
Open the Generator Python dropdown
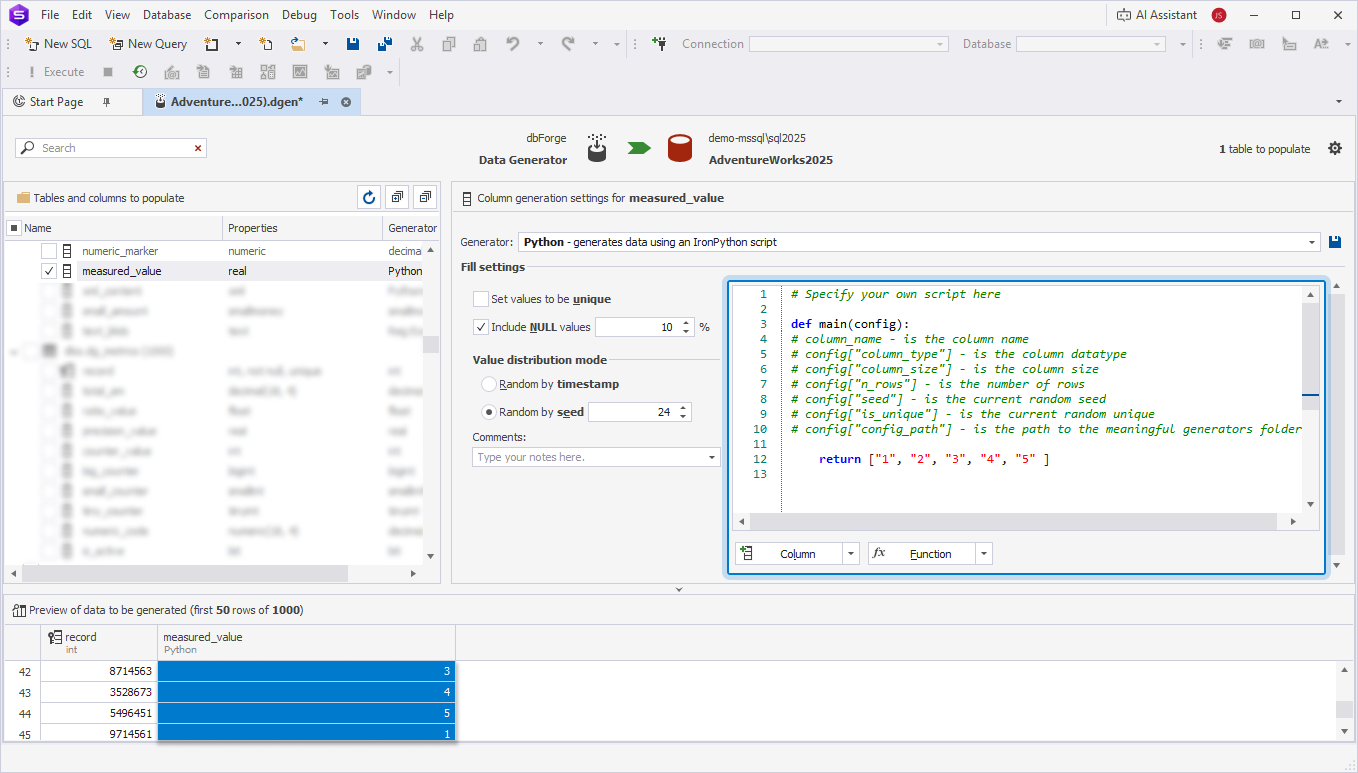[1313, 242]
